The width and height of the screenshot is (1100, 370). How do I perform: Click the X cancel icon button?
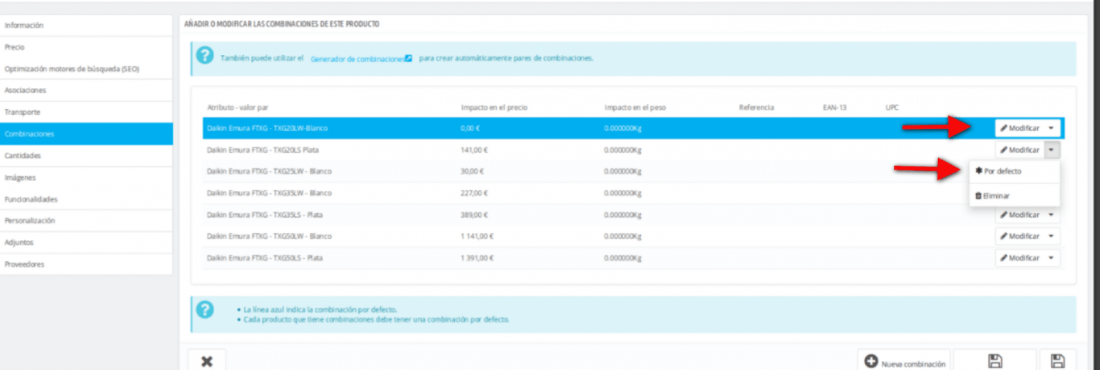[206, 361]
